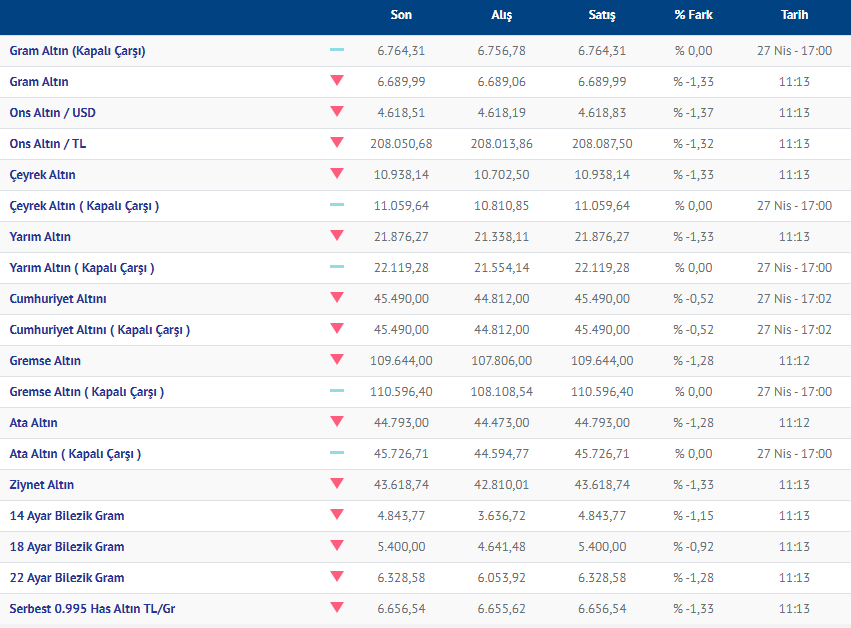Sort by the Son column header
This screenshot has width=851, height=628.
tap(401, 16)
